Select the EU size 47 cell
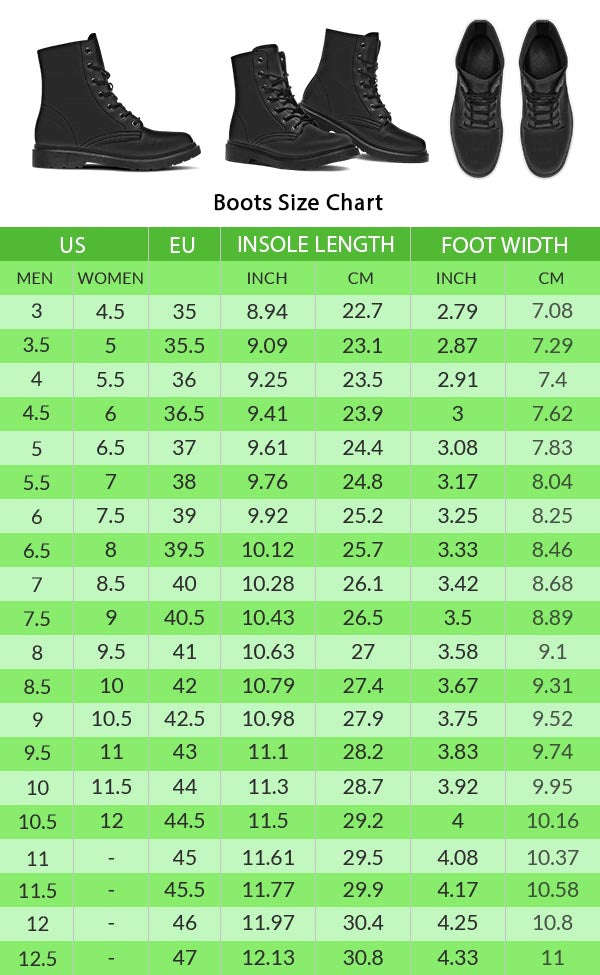Screen dimensions: 600x975 [x=184, y=958]
